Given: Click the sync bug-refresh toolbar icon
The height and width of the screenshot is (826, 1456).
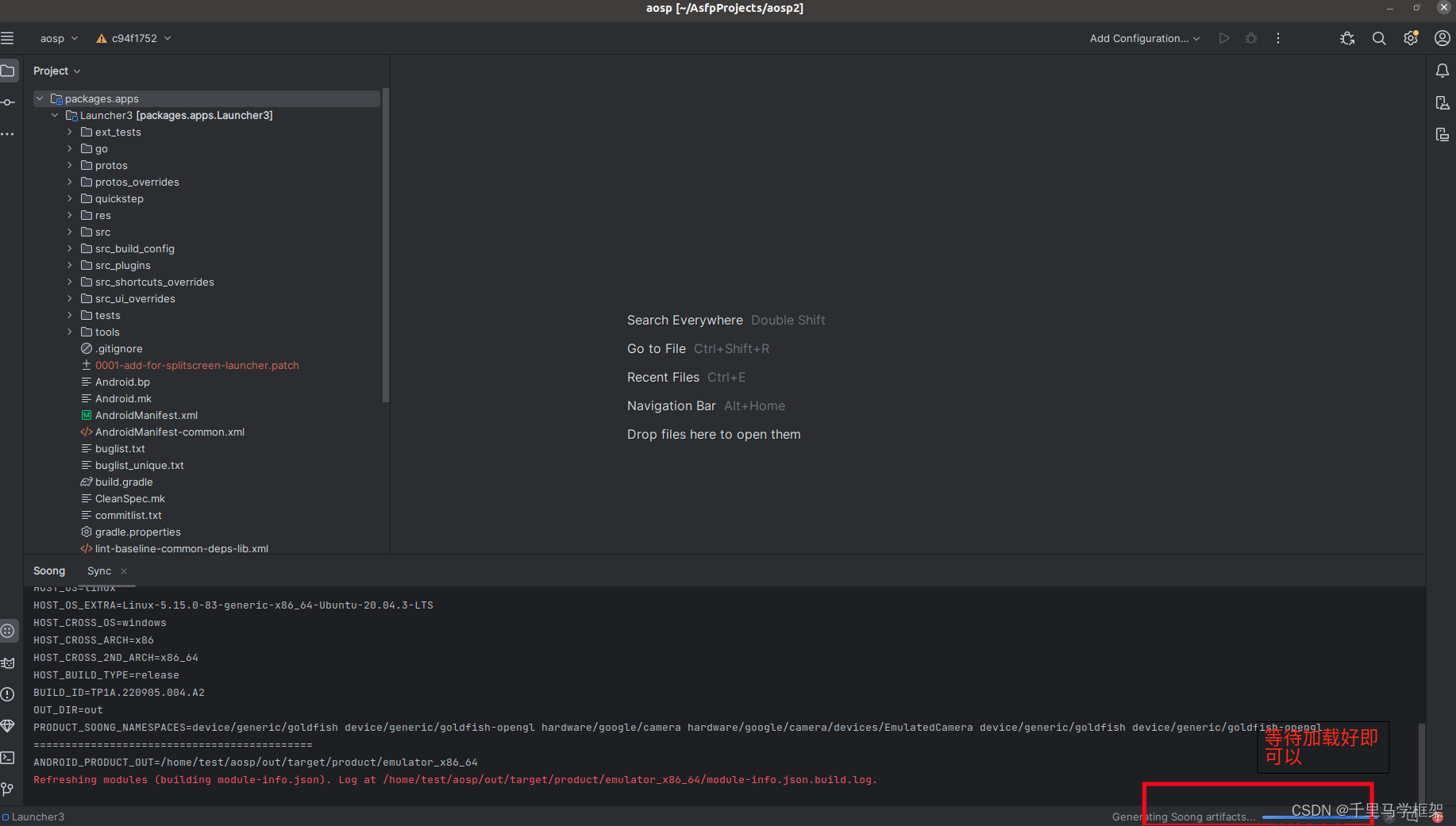Looking at the screenshot, I should [x=1347, y=38].
